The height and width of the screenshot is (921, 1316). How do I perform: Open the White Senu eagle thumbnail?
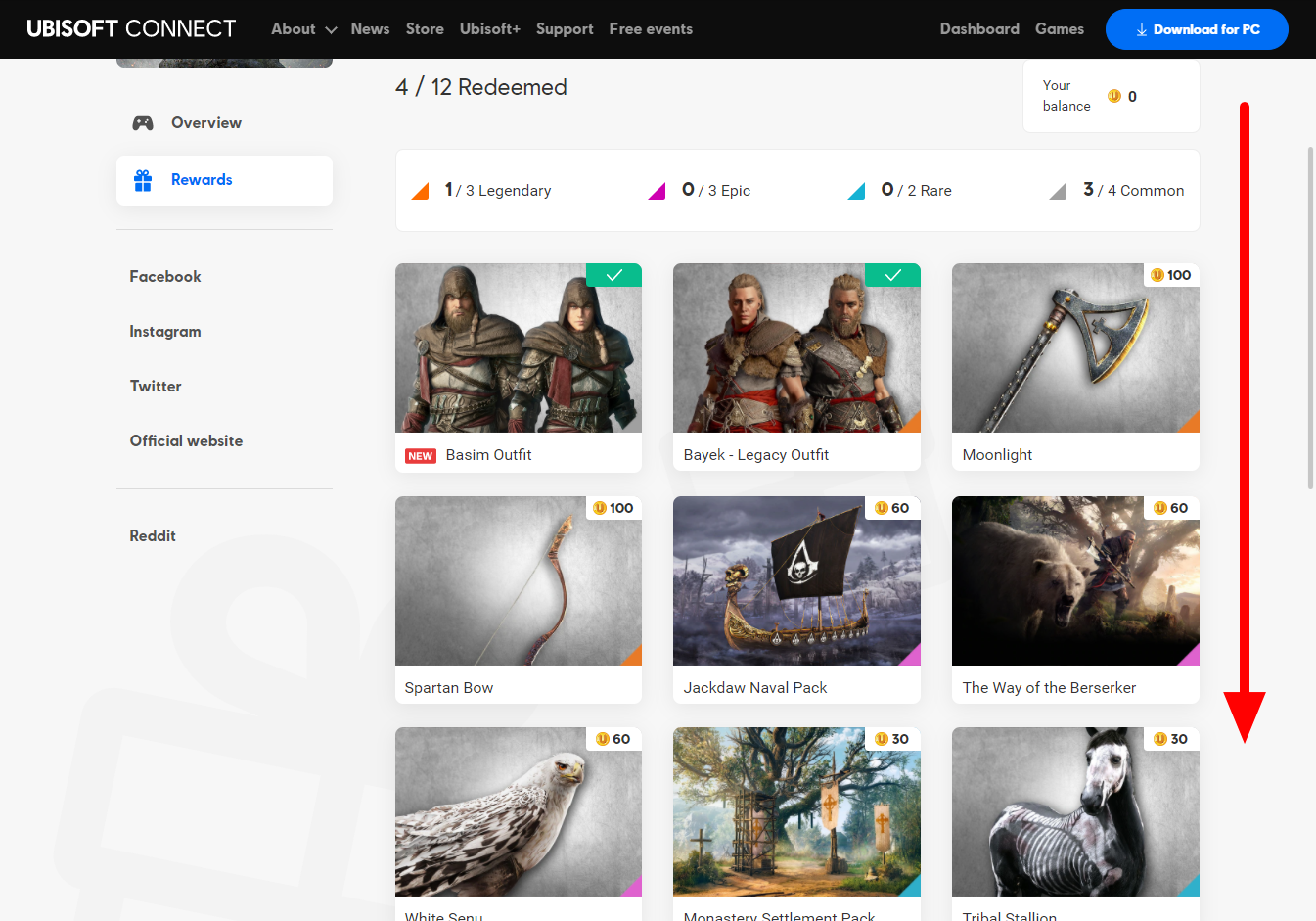[x=519, y=812]
